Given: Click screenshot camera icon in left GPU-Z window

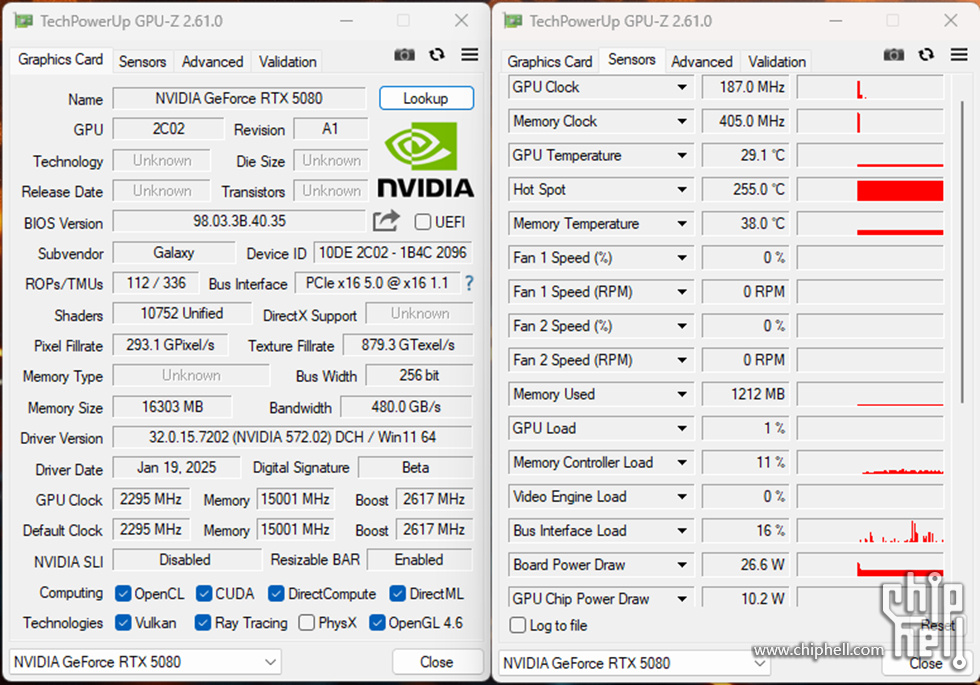Looking at the screenshot, I should click(404, 55).
